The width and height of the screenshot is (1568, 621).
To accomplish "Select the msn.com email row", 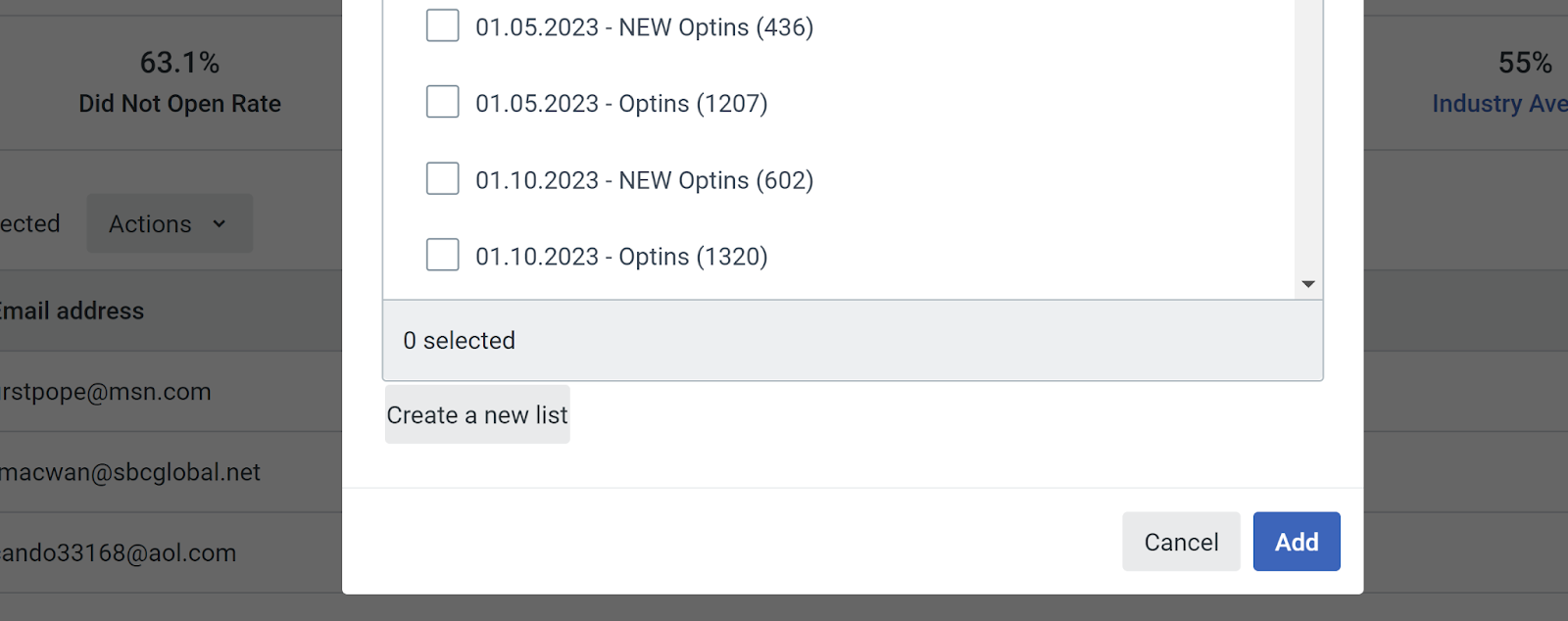I will [171, 392].
